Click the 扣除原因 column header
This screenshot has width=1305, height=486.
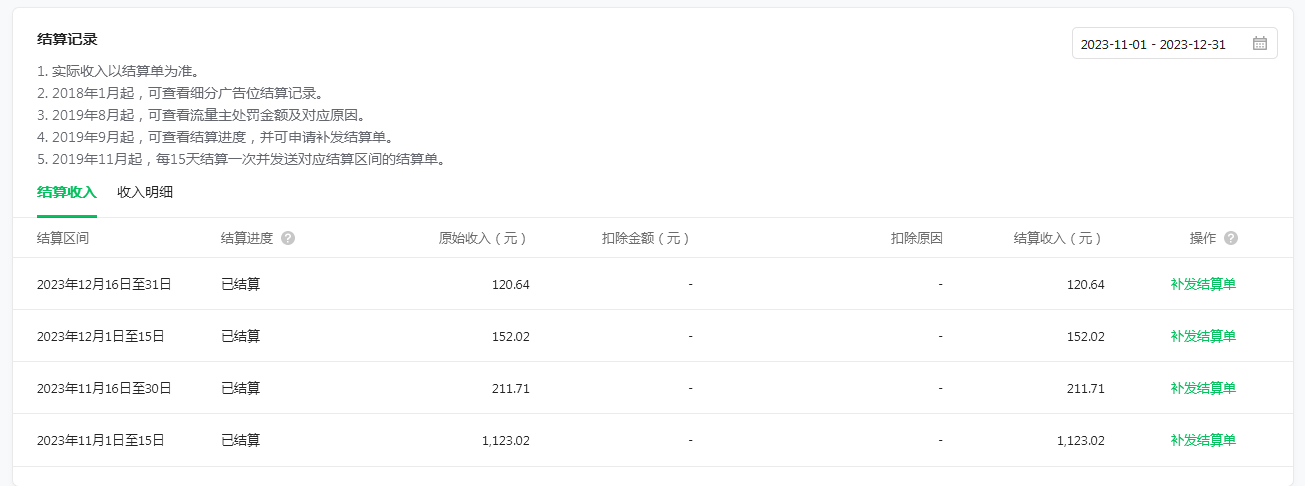click(x=917, y=238)
